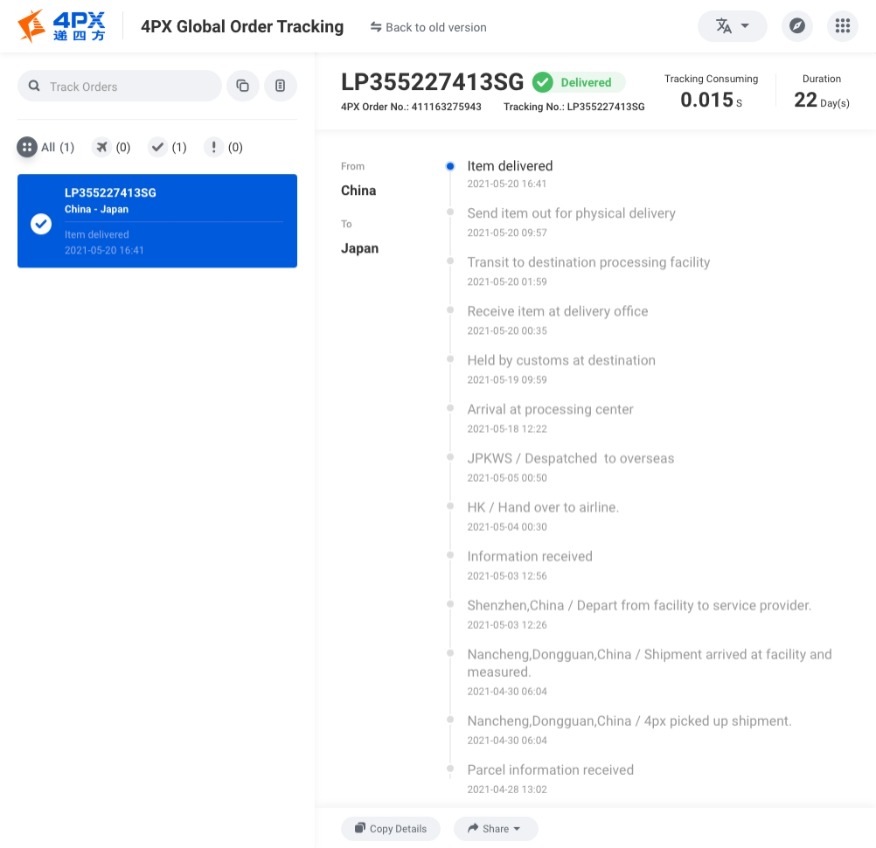Screen dimensions: 876x848
Task: Click Held by customs at destination
Action: (561, 360)
